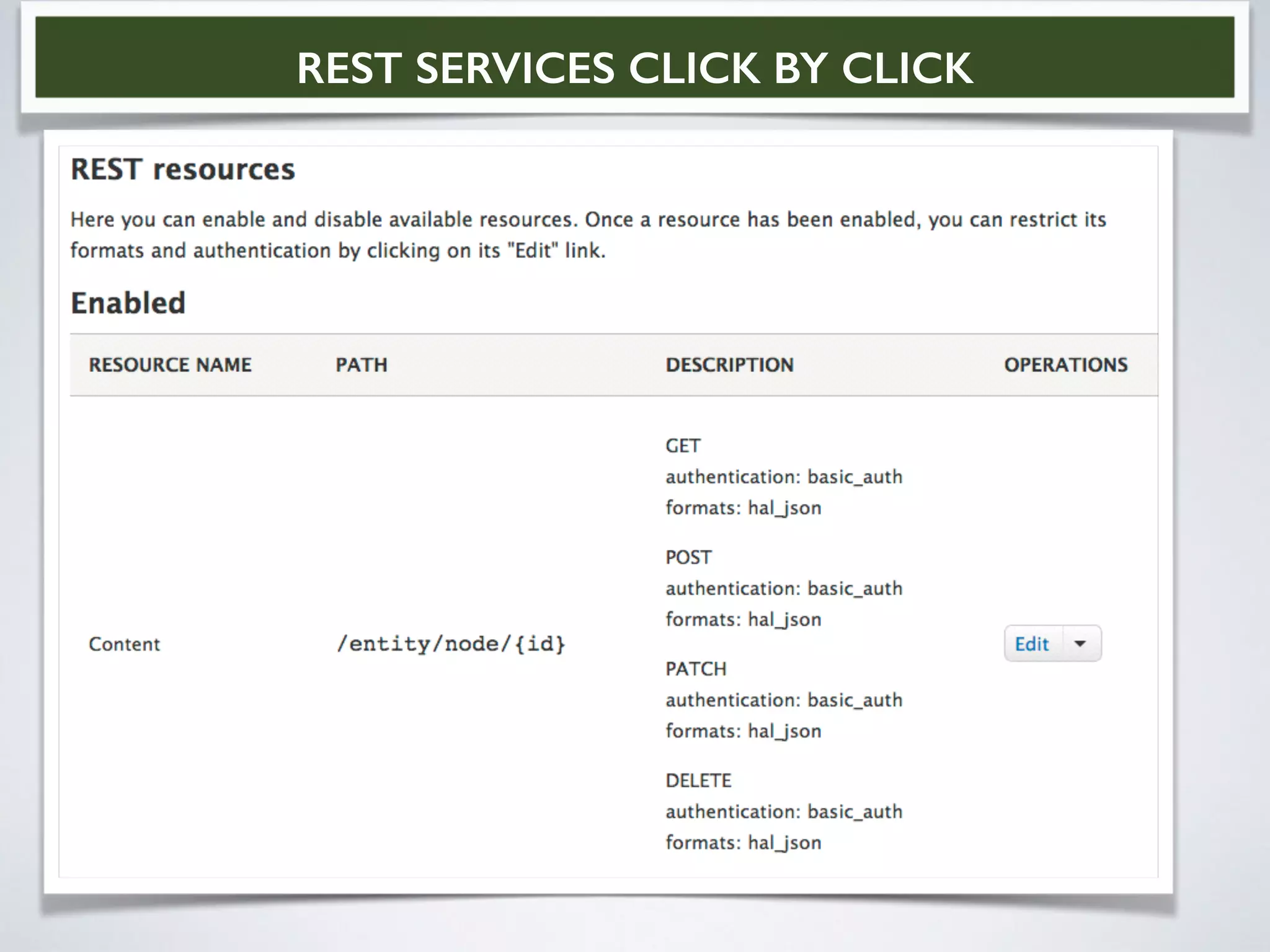This screenshot has width=1270, height=952.
Task: Click formats: hal_json under PATCH
Action: [744, 731]
